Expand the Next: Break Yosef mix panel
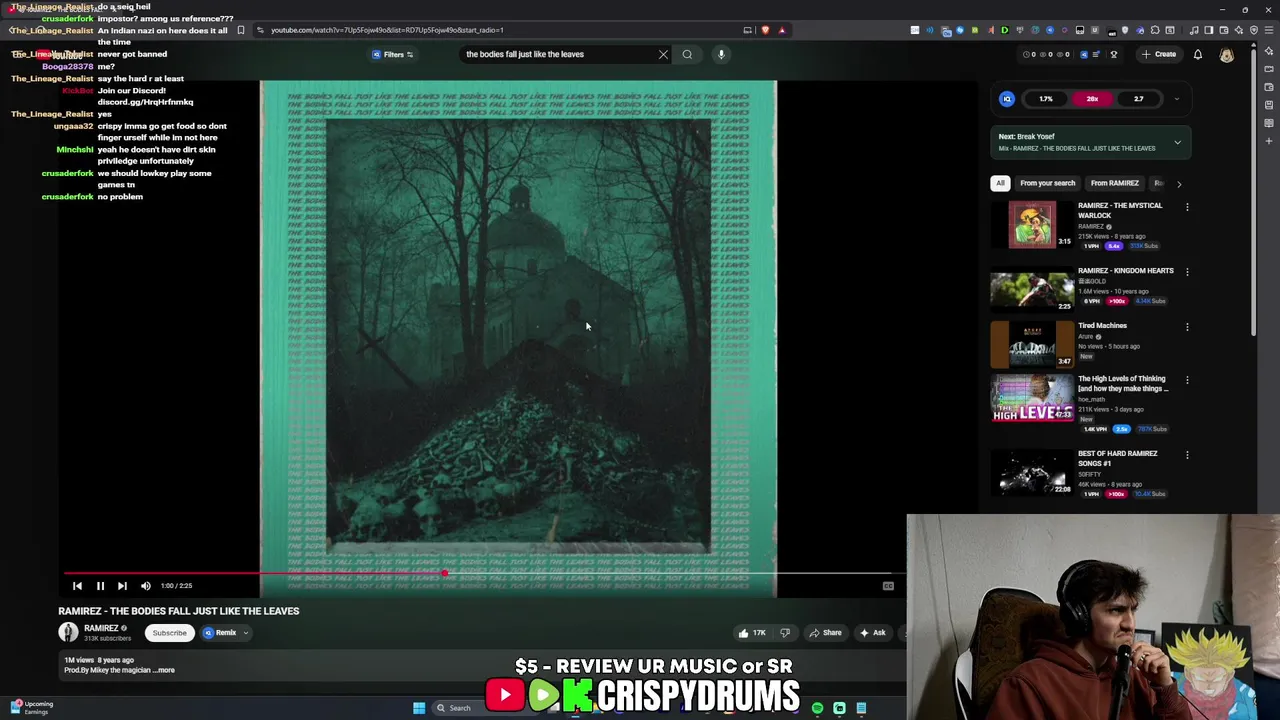This screenshot has height=720, width=1280. [1177, 142]
